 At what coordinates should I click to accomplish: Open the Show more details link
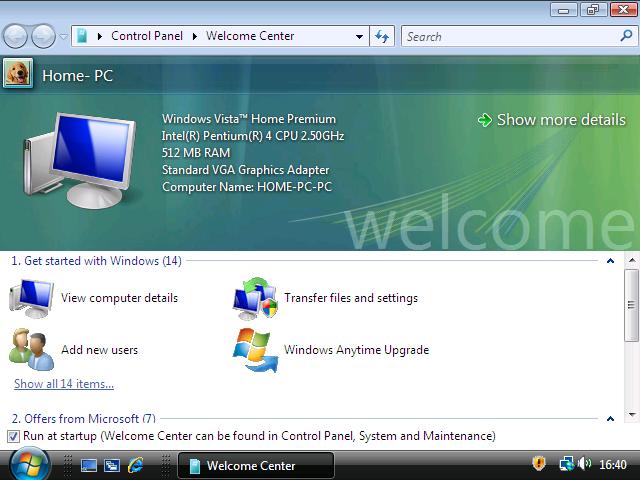(561, 120)
